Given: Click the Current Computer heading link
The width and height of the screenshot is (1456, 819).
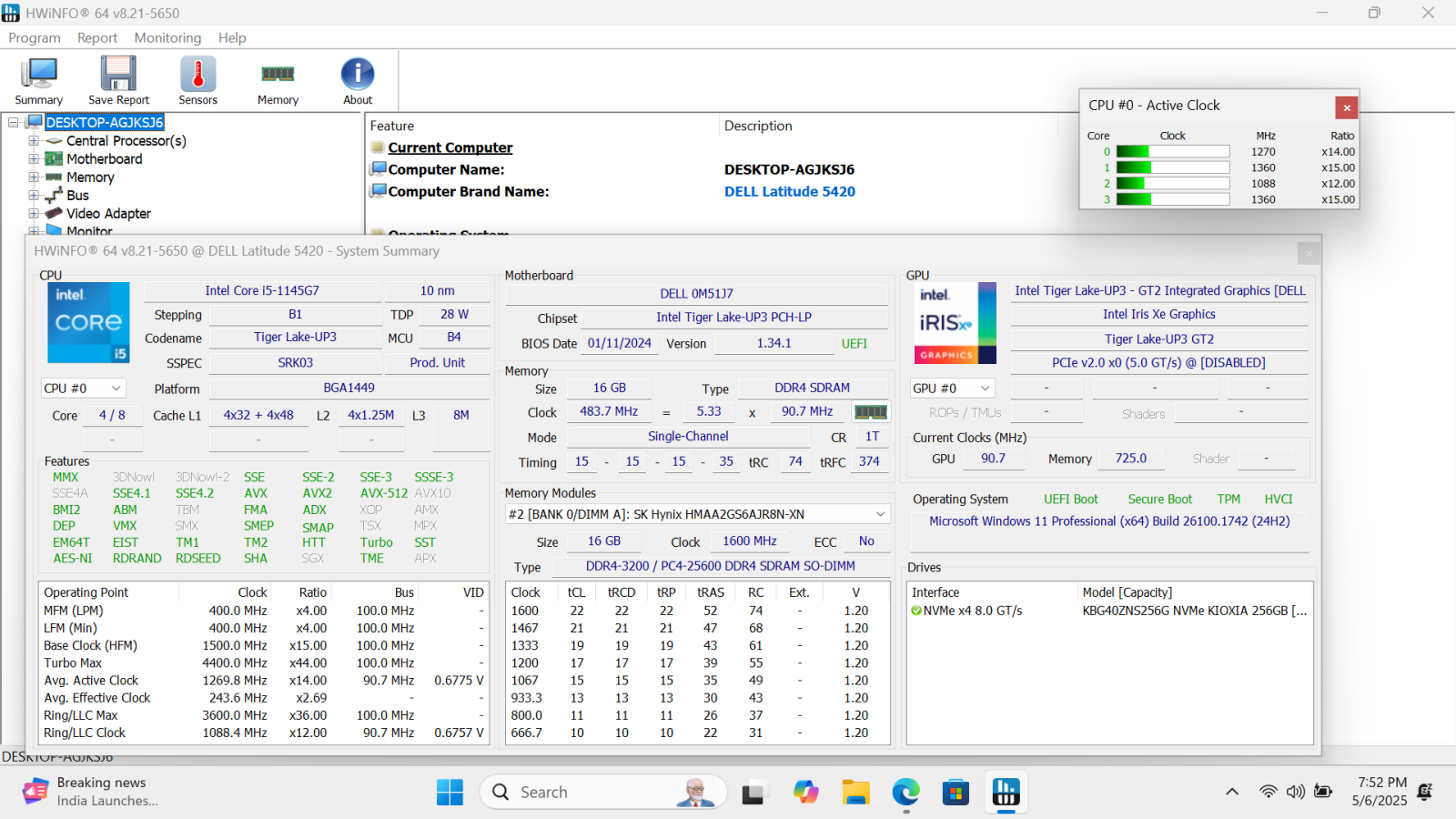Looking at the screenshot, I should (x=450, y=147).
